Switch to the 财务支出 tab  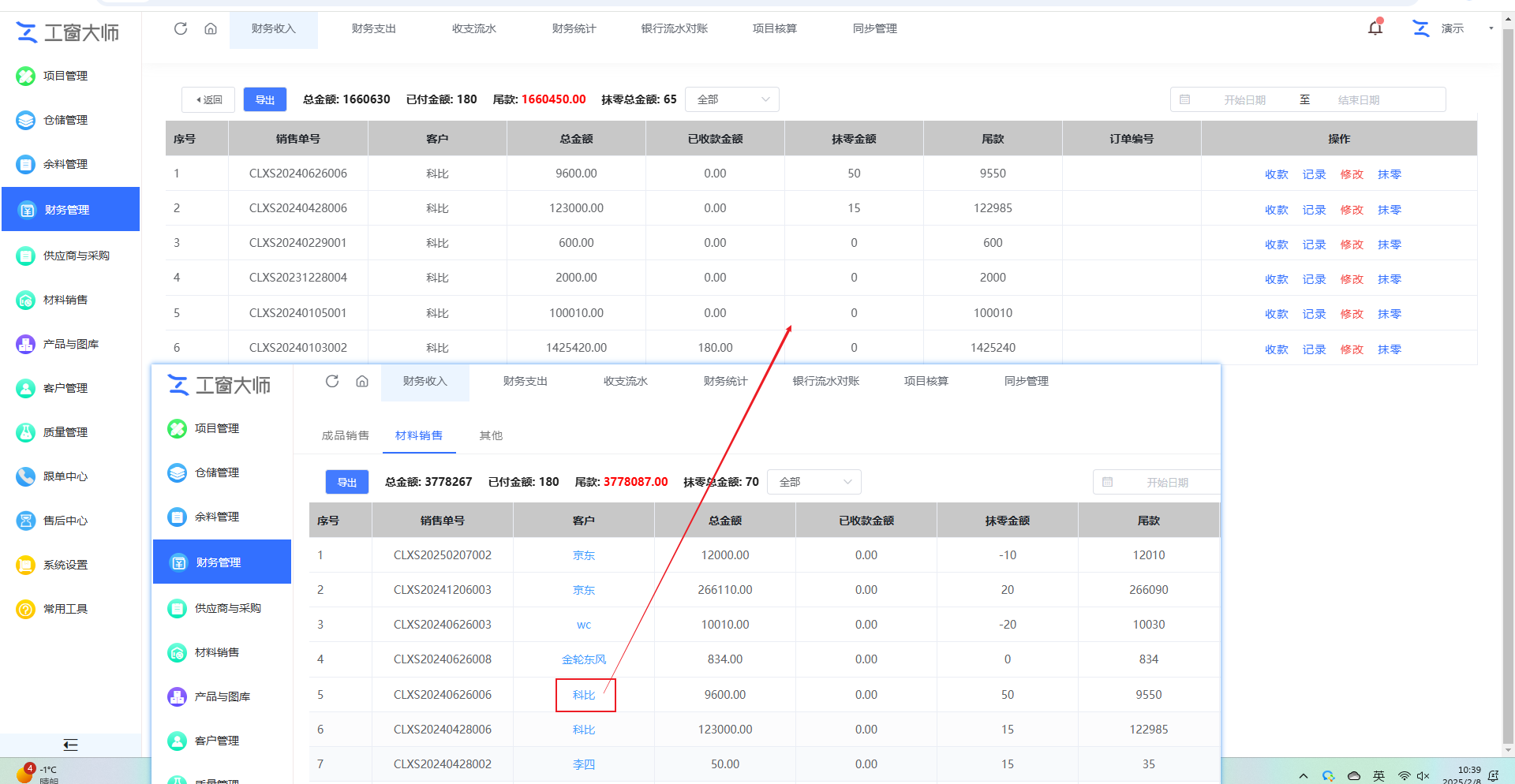coord(373,28)
